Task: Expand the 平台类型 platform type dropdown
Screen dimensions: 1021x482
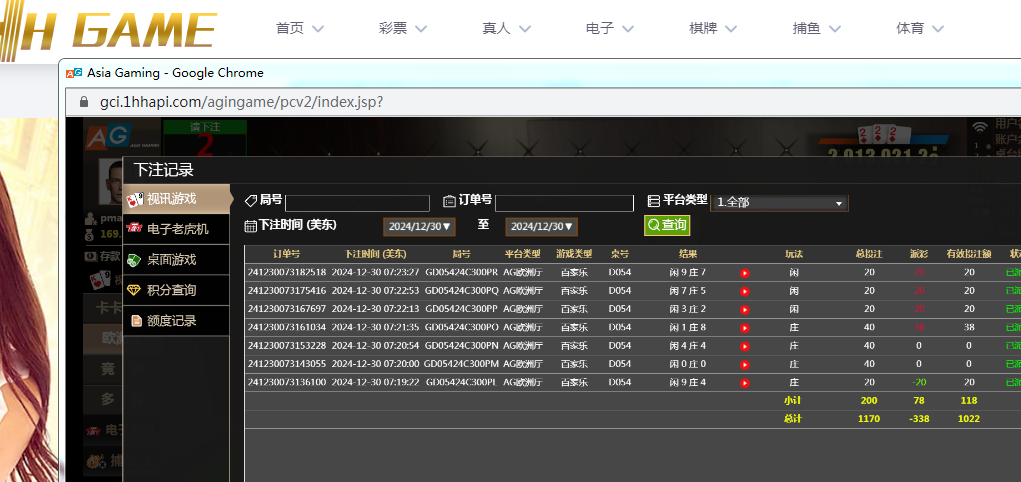Action: click(x=779, y=203)
